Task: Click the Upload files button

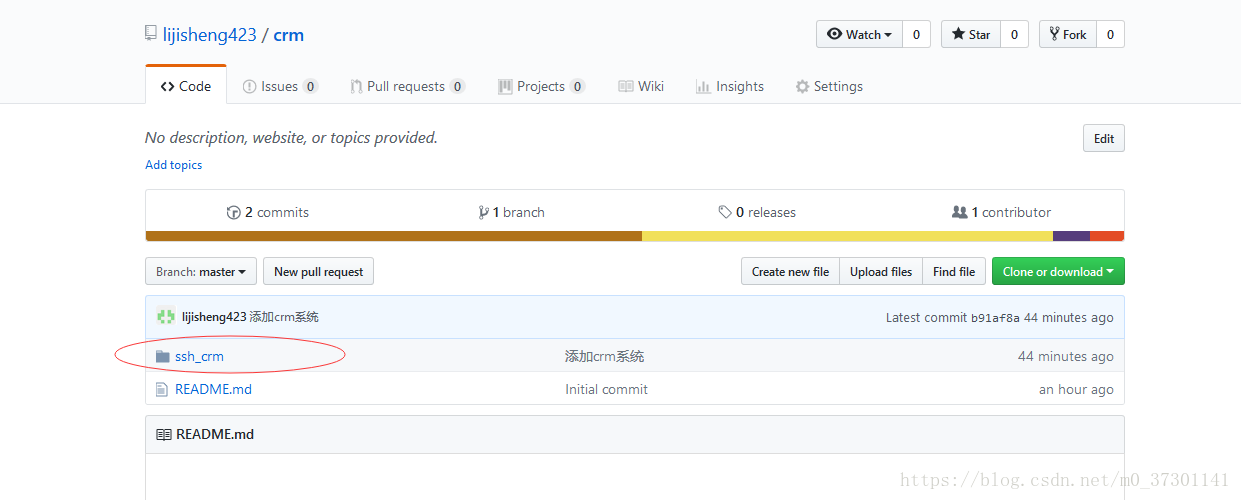Action: 881,271
